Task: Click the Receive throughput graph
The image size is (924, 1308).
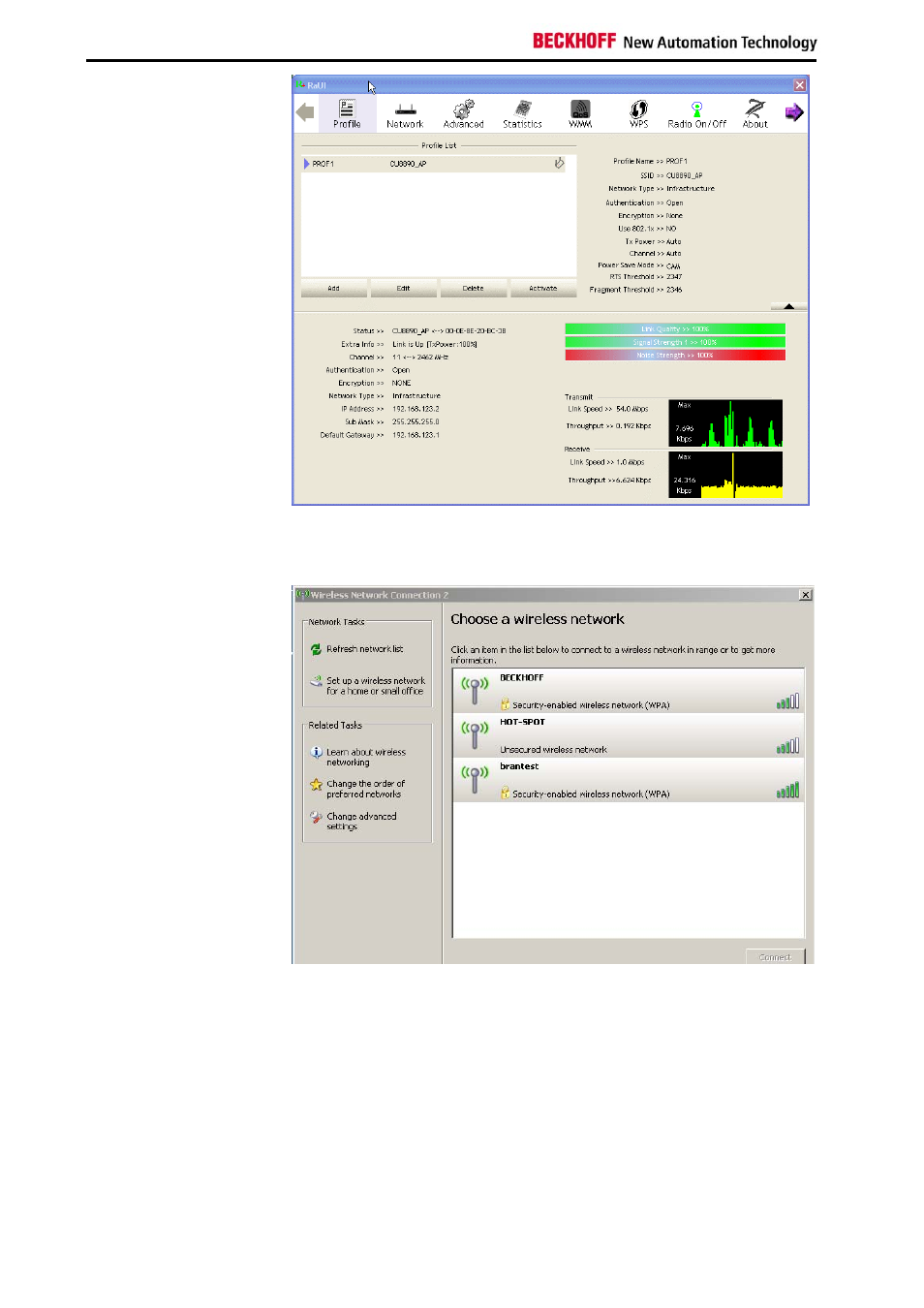Action: 725,475
